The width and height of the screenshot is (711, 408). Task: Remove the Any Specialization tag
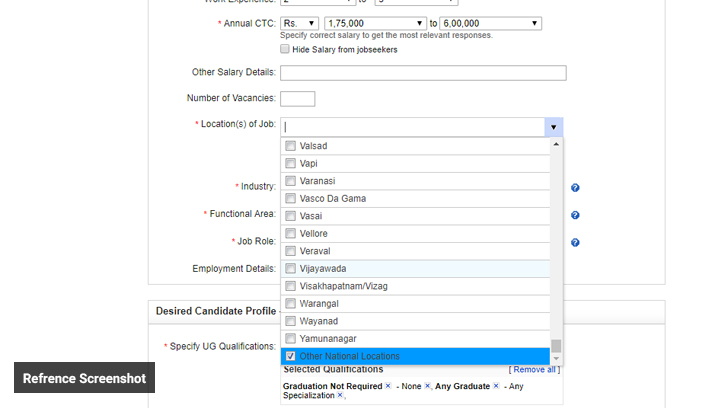coord(340,396)
